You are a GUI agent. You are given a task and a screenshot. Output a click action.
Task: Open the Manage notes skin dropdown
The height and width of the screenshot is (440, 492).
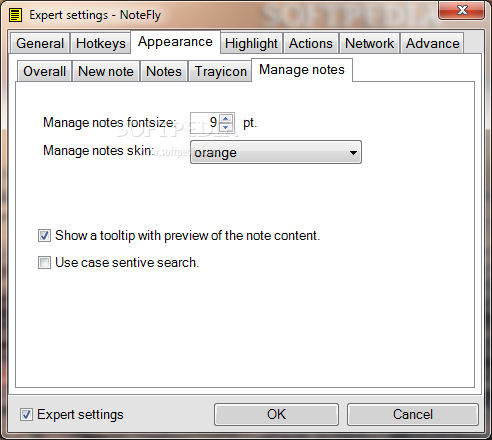(276, 152)
